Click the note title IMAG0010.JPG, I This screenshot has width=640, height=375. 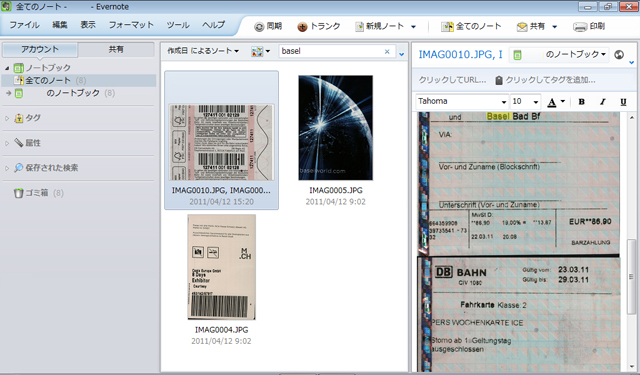click(x=460, y=54)
